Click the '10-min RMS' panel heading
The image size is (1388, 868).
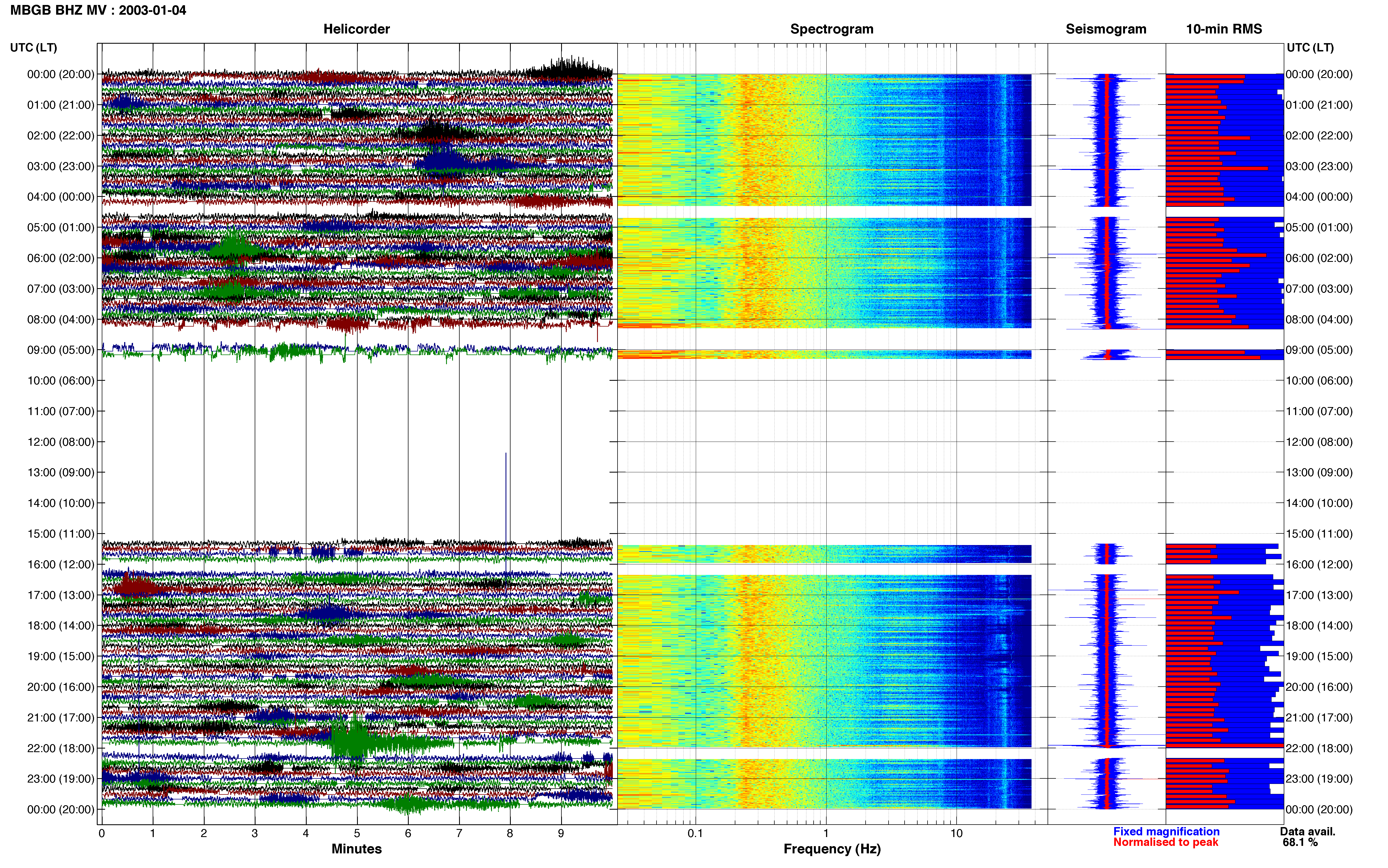[x=1224, y=29]
